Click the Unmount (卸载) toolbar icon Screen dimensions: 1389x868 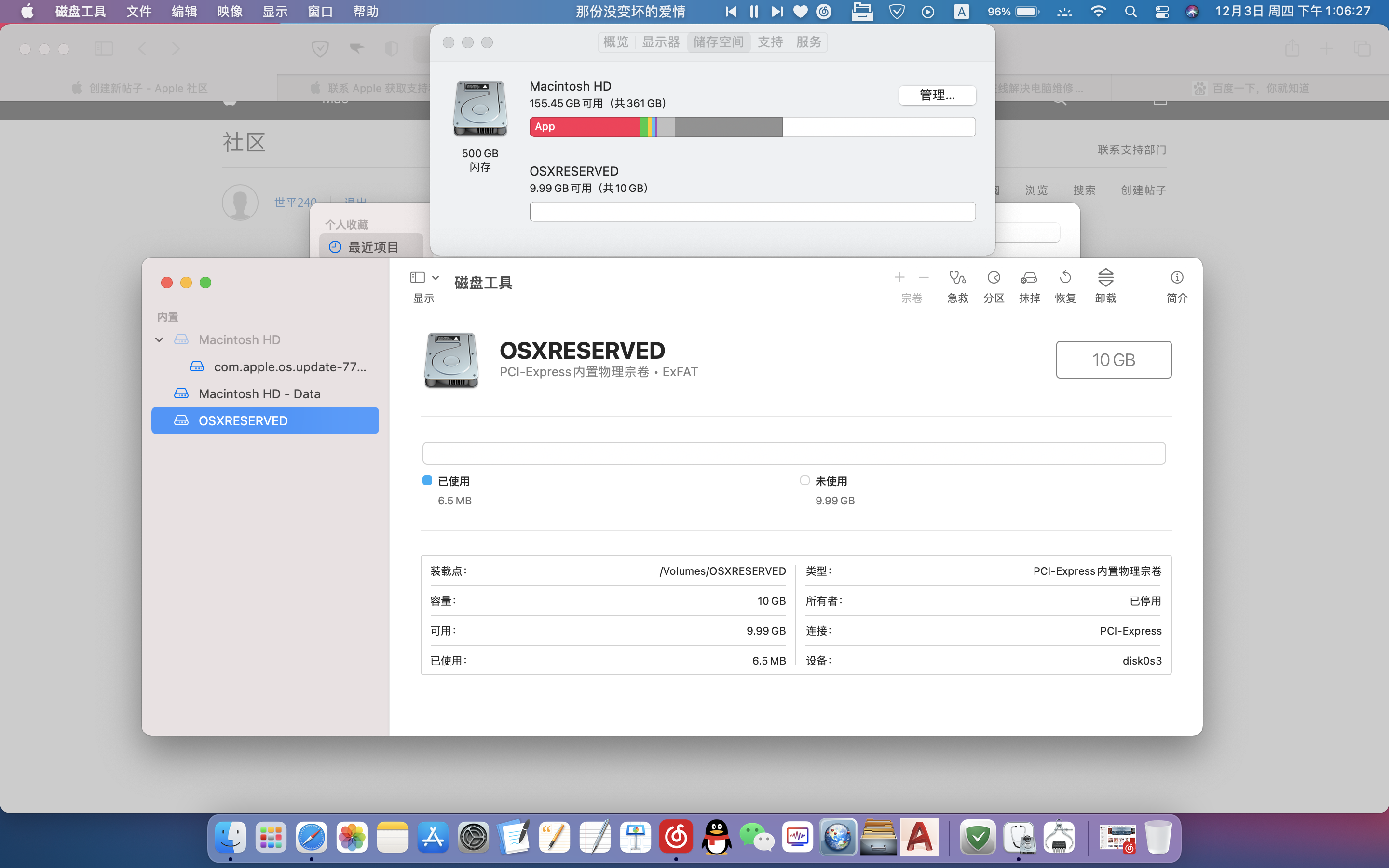[x=1105, y=278]
